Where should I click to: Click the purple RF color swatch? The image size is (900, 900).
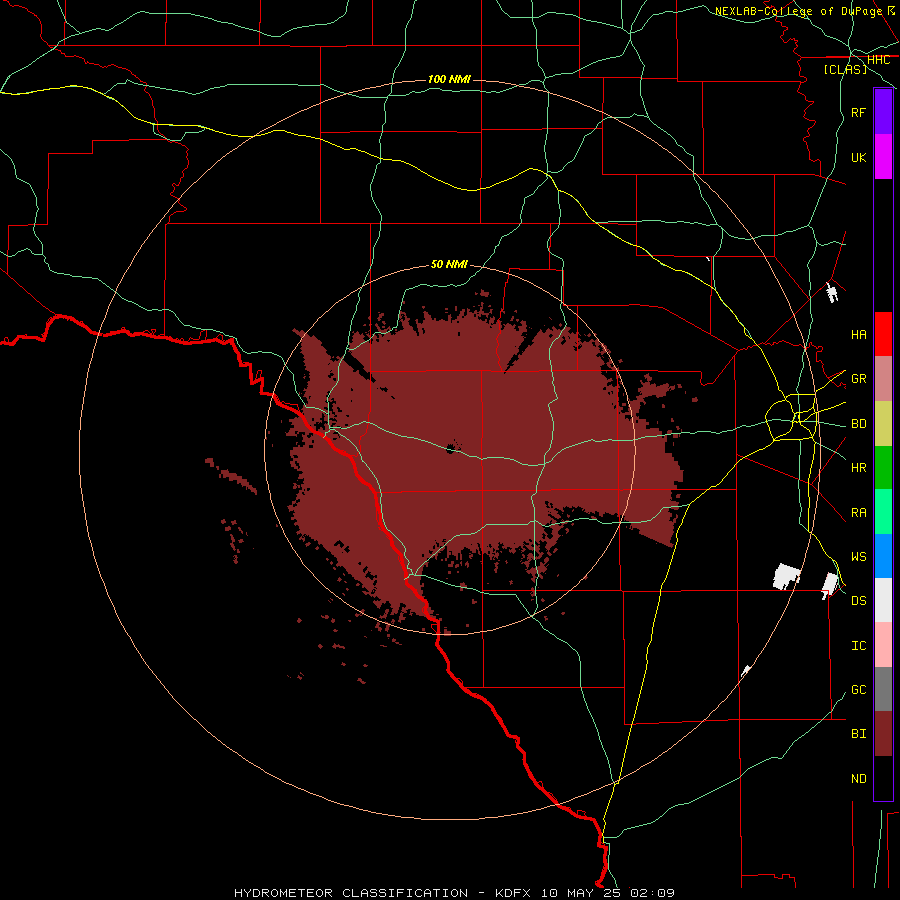coord(883,112)
